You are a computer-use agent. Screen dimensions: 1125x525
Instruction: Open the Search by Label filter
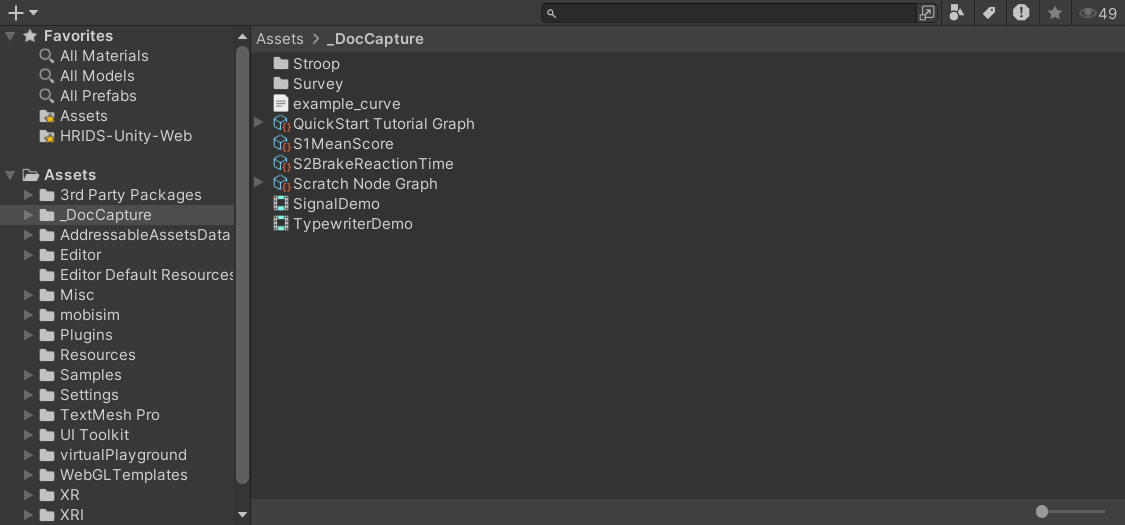click(989, 12)
